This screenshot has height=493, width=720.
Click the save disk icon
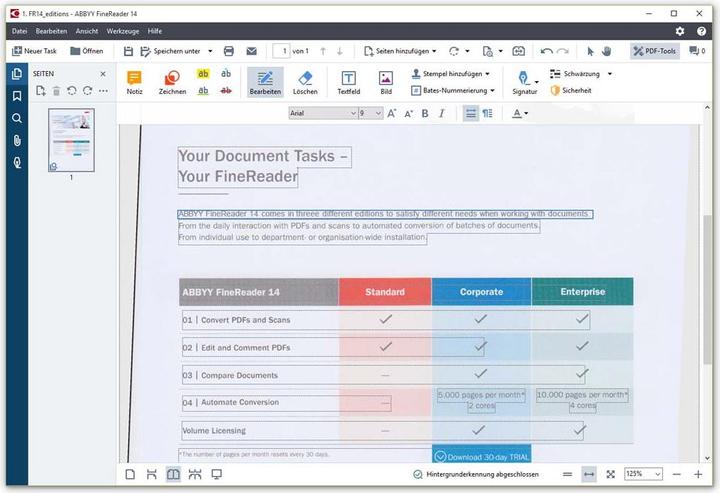point(128,51)
